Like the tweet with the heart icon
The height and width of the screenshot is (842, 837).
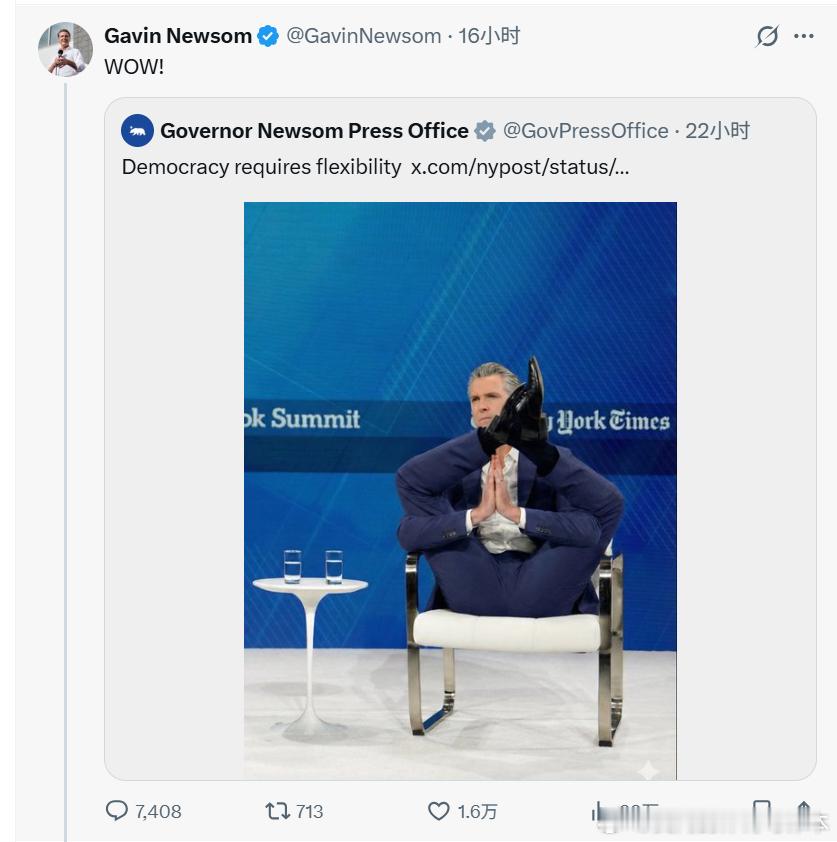pos(438,811)
